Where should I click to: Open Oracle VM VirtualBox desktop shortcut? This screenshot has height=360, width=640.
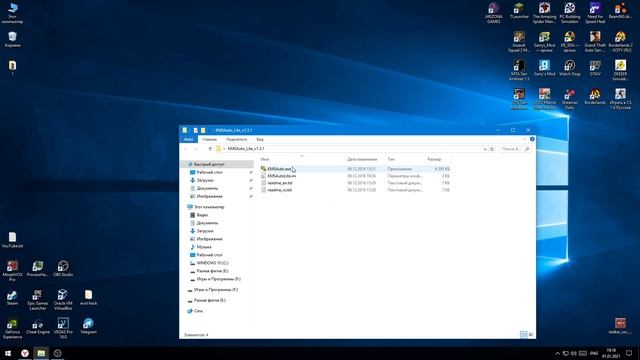pos(63,300)
